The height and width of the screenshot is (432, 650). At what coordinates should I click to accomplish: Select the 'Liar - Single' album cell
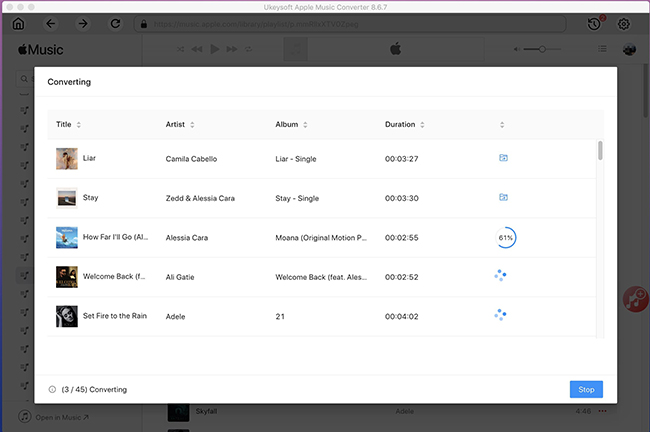pos(296,159)
